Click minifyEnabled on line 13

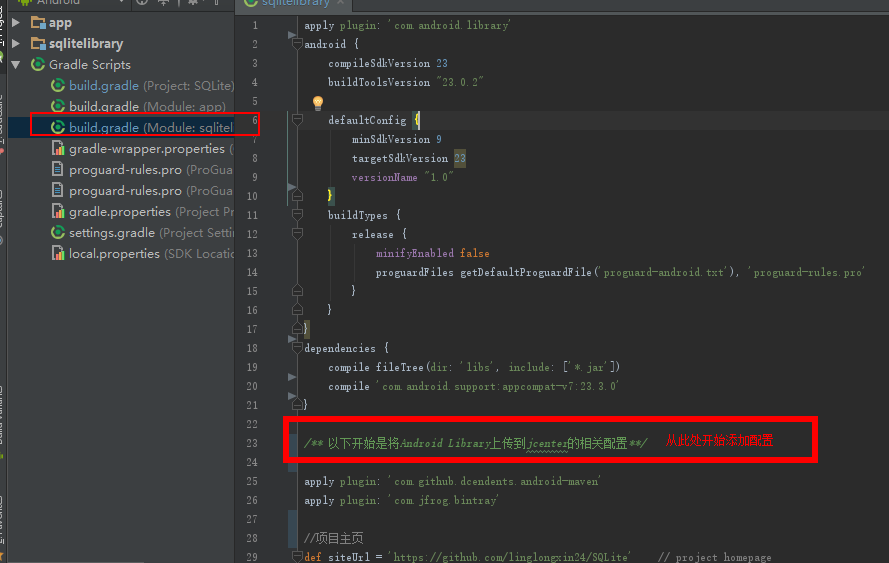414,253
